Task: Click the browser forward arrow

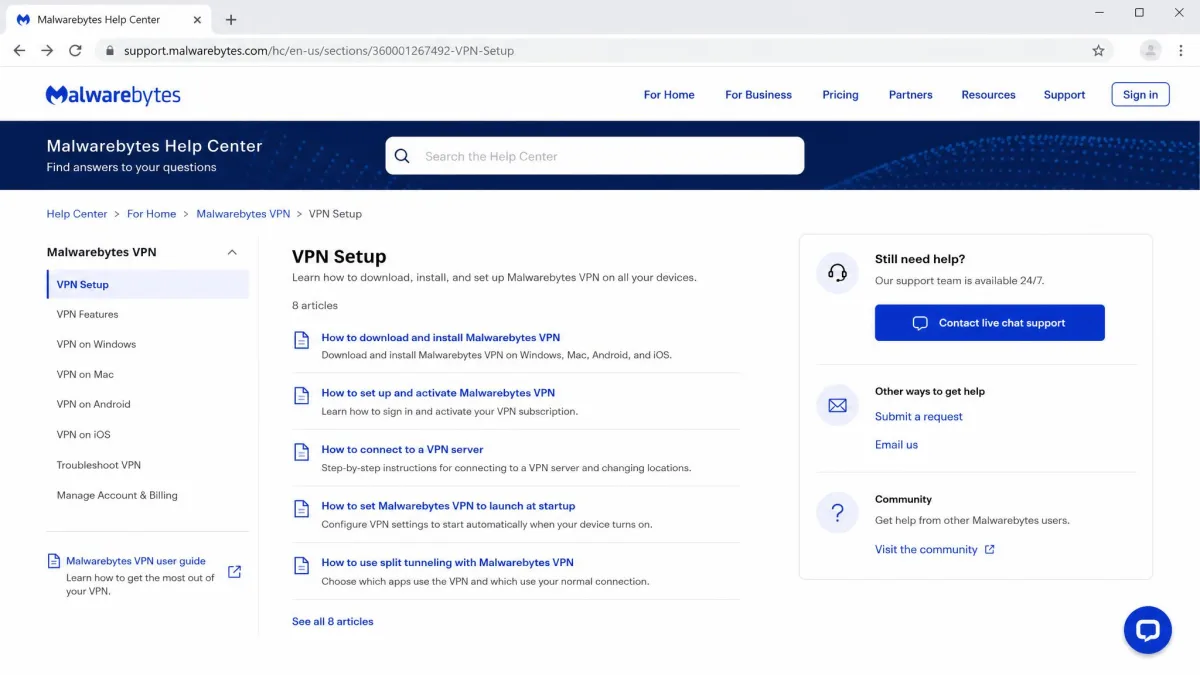Action: pyautogui.click(x=47, y=50)
